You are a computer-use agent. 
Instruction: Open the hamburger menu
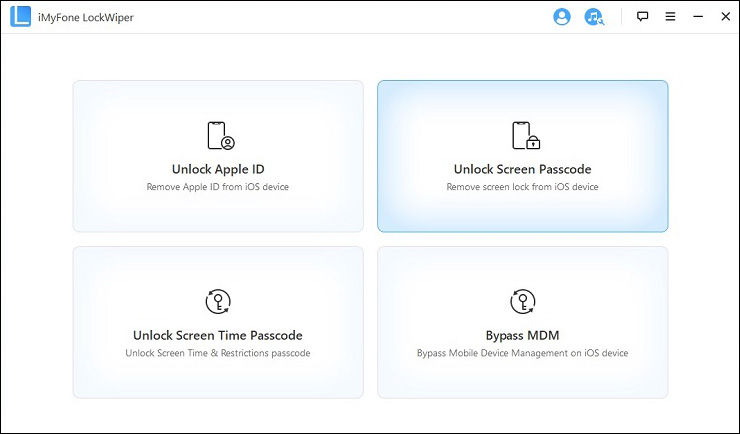coord(670,17)
